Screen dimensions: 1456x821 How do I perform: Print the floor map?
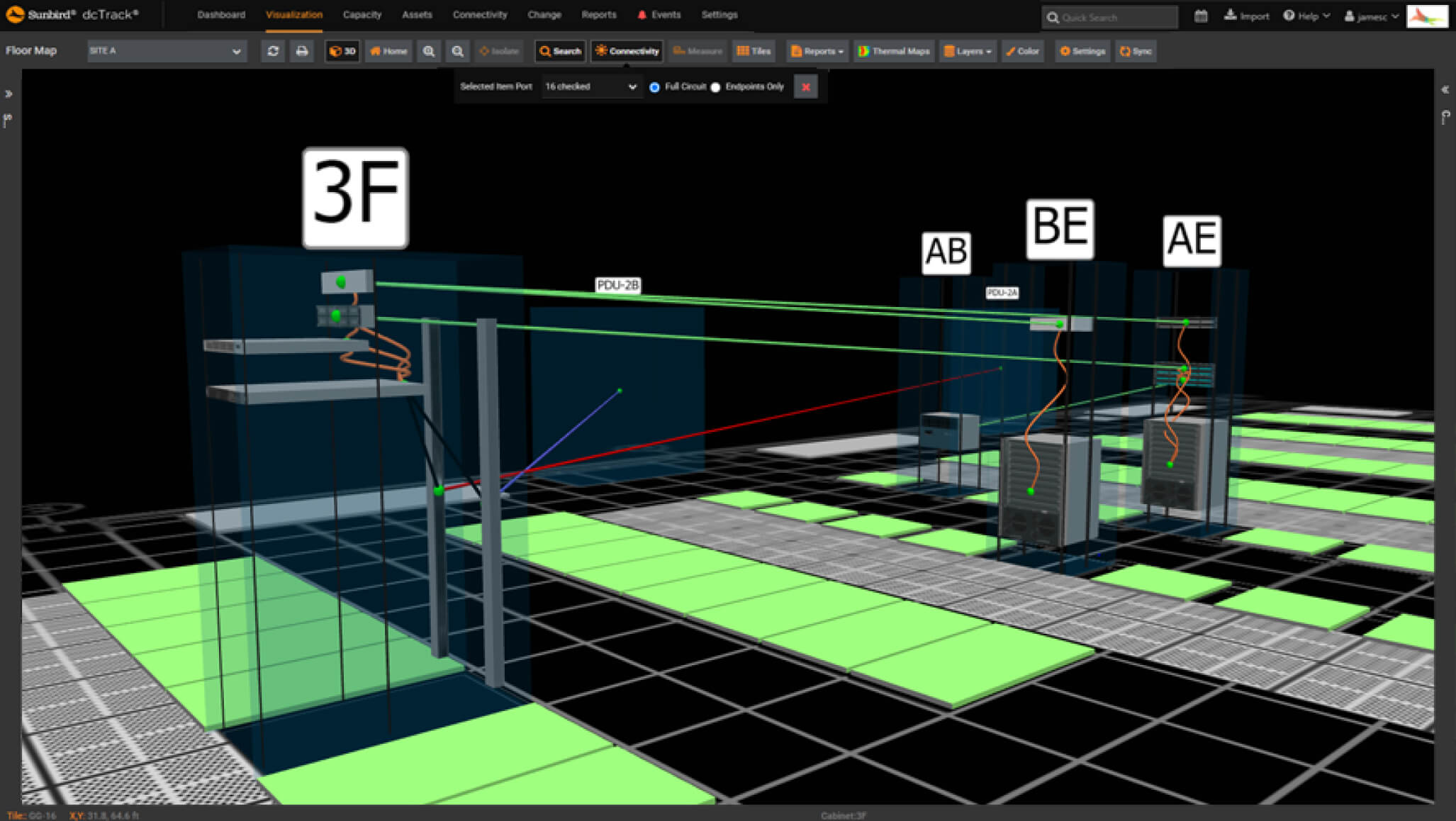(302, 51)
